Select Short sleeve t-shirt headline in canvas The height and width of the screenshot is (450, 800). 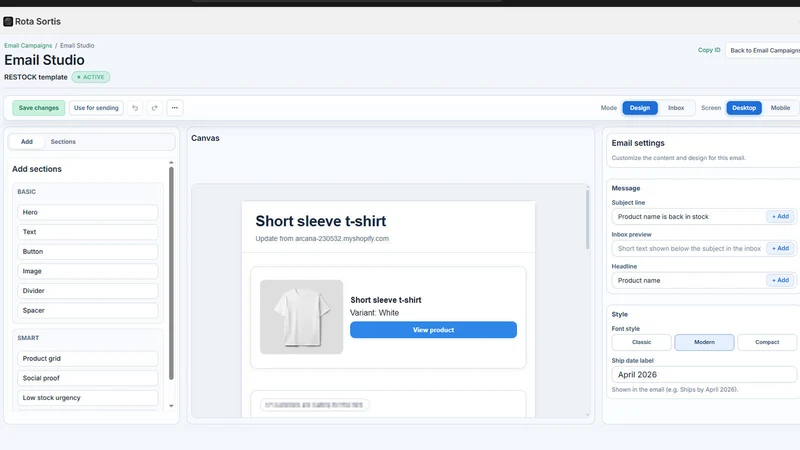tap(320, 221)
